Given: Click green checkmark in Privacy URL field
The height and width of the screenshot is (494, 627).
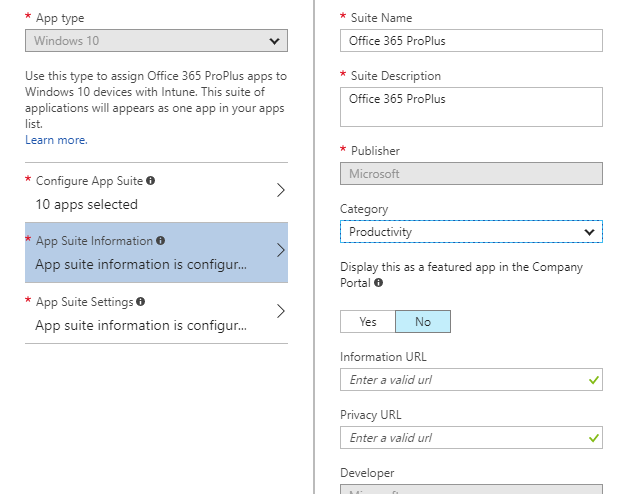Looking at the screenshot, I should click(594, 438).
